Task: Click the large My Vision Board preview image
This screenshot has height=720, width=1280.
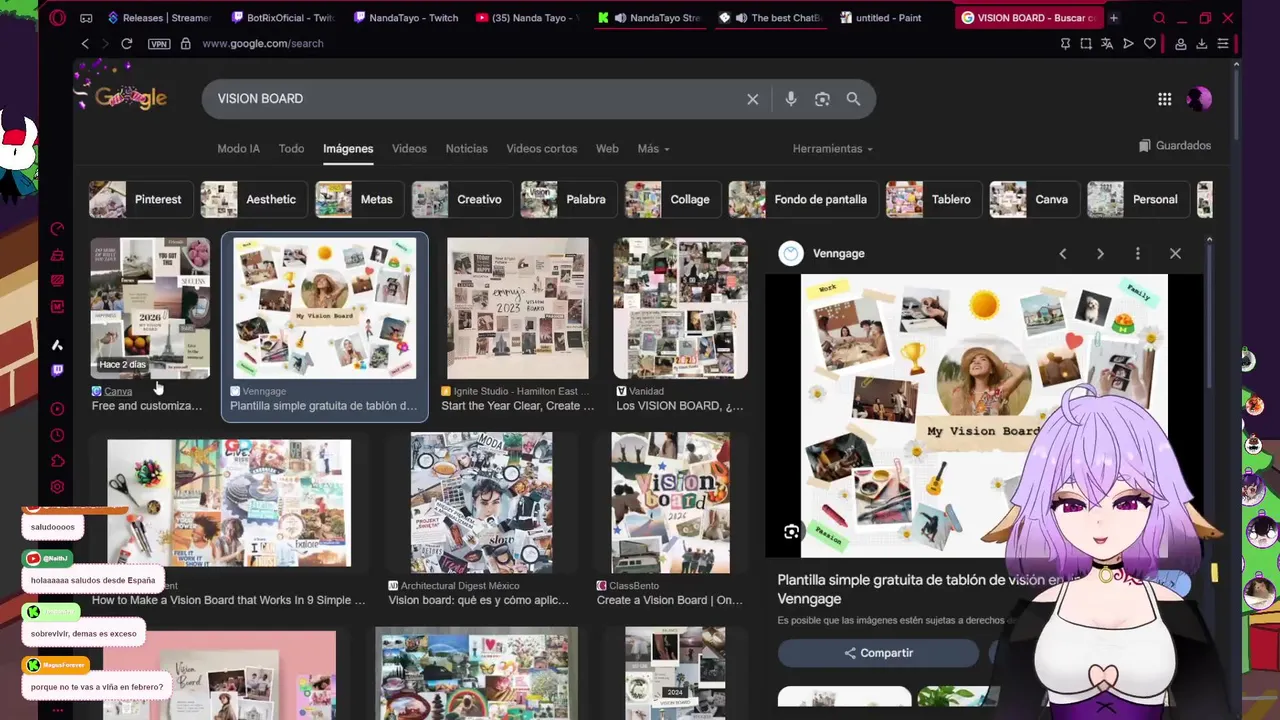Action: coord(984,415)
